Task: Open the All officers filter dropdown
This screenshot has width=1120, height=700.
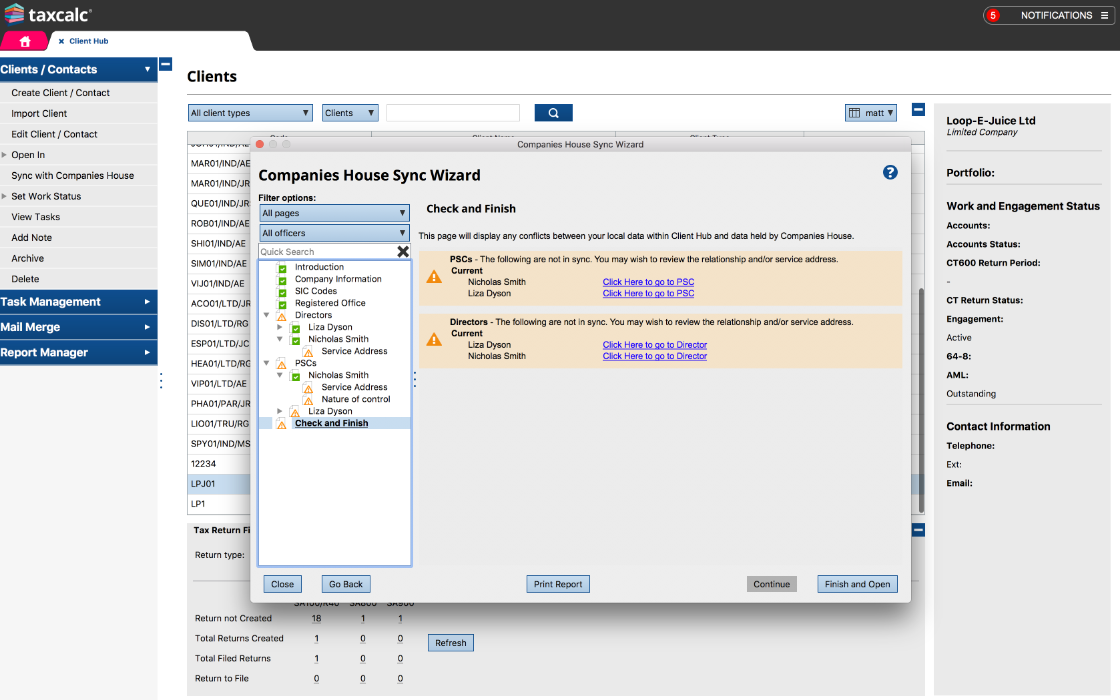Action: pos(334,233)
